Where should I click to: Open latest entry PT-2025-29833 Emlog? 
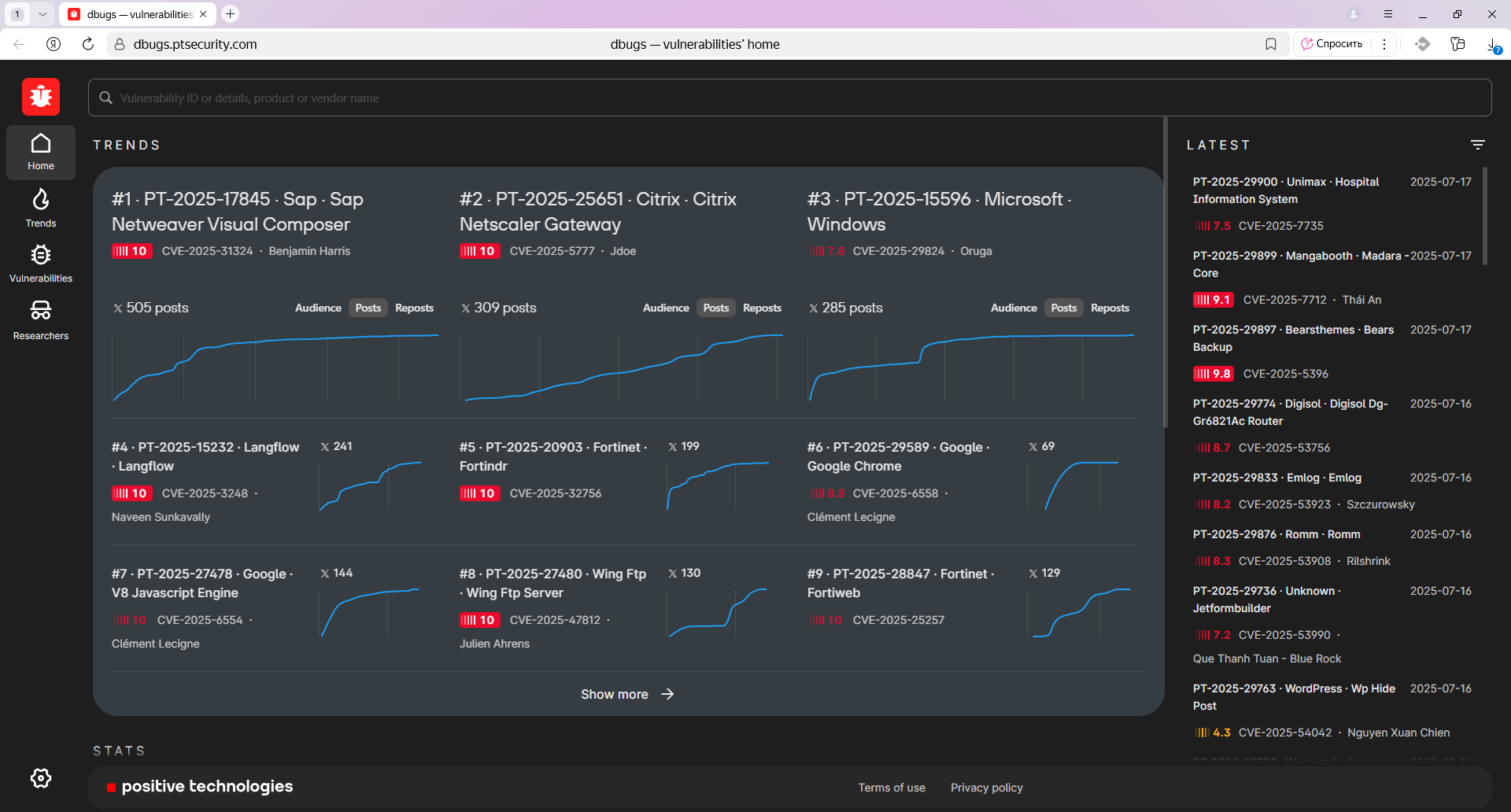[x=1276, y=478]
